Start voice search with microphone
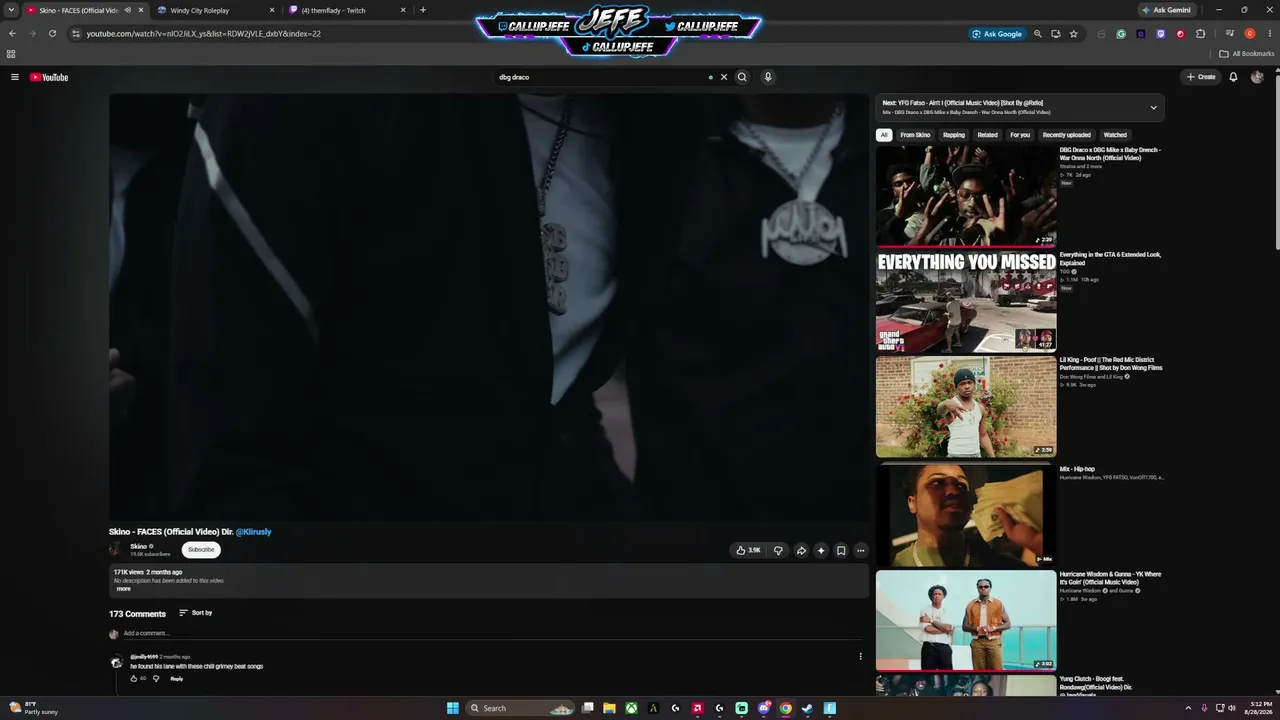 point(768,77)
